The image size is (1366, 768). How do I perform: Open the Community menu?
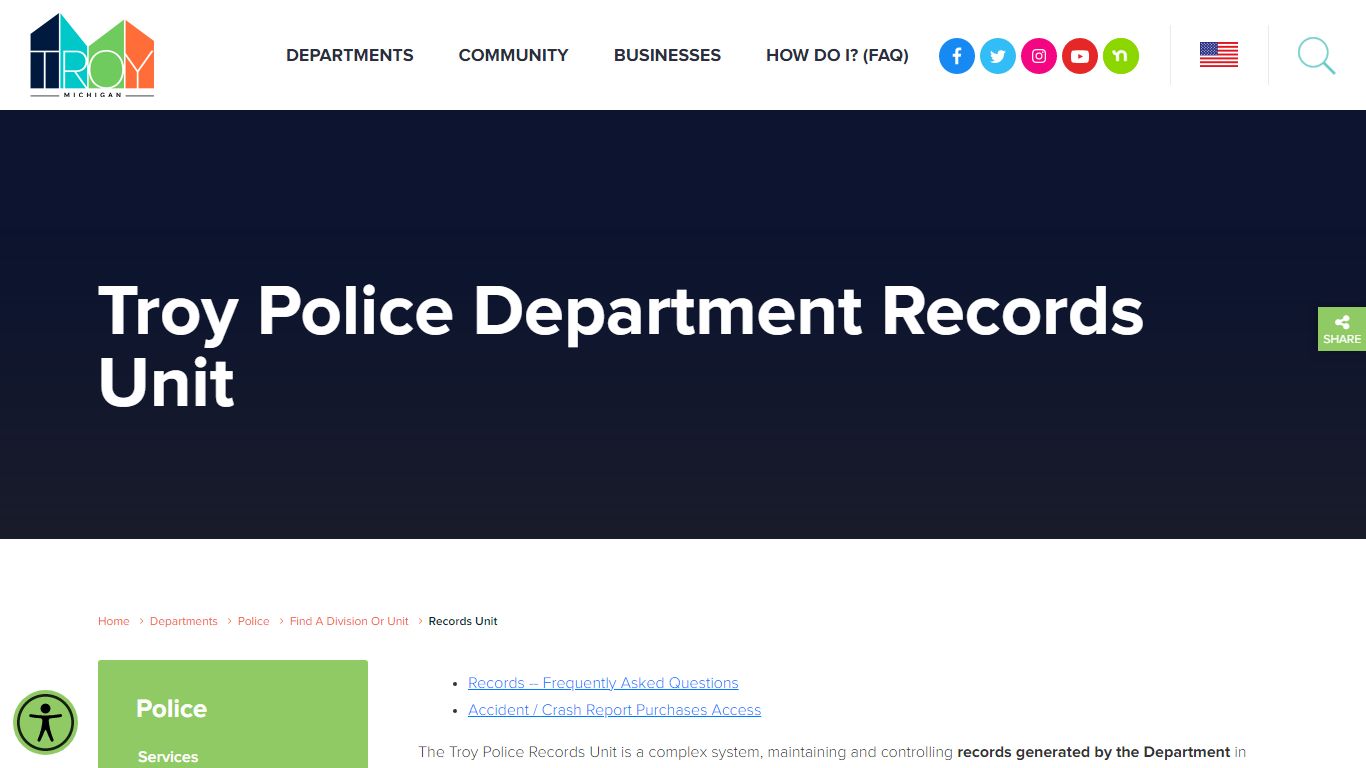tap(514, 56)
